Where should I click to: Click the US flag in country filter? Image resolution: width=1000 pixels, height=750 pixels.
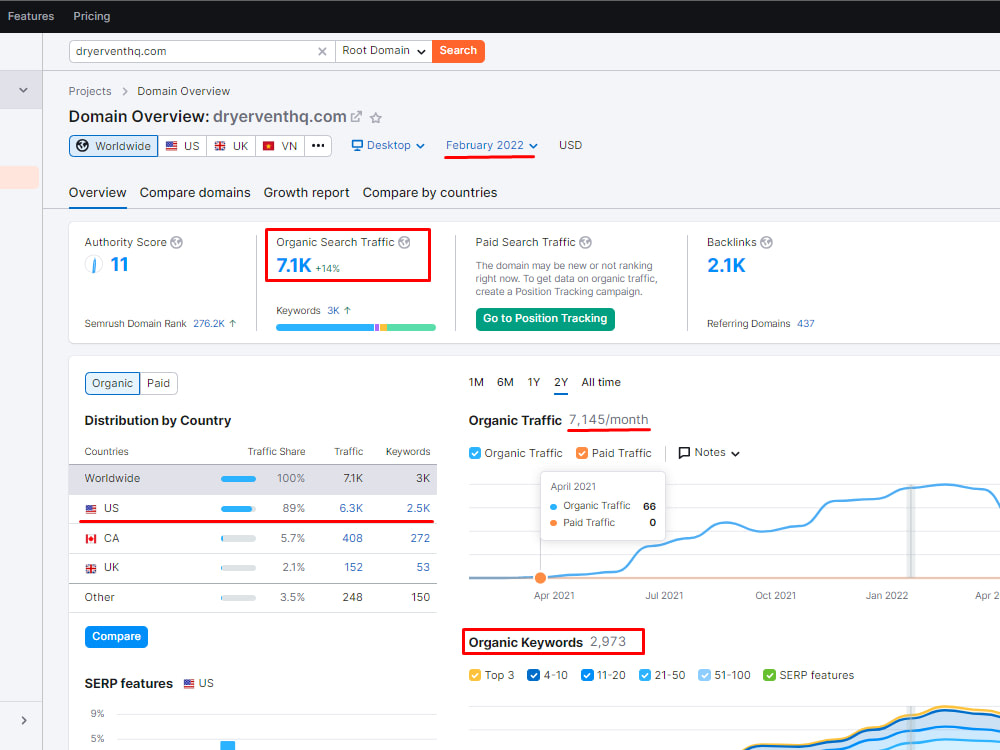[172, 146]
